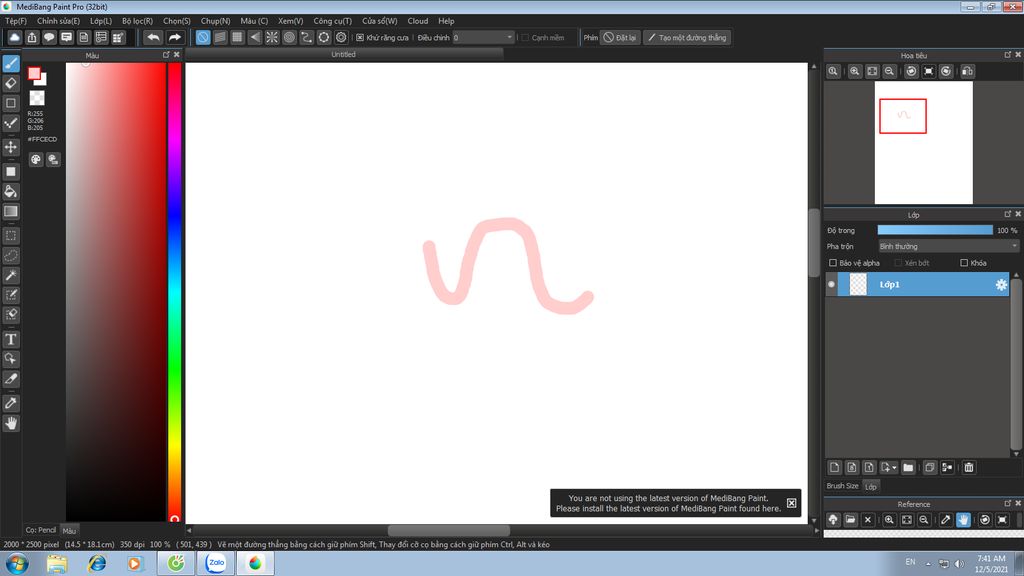Toggle the Reference panel hand tool
The width and height of the screenshot is (1024, 576).
tap(963, 520)
